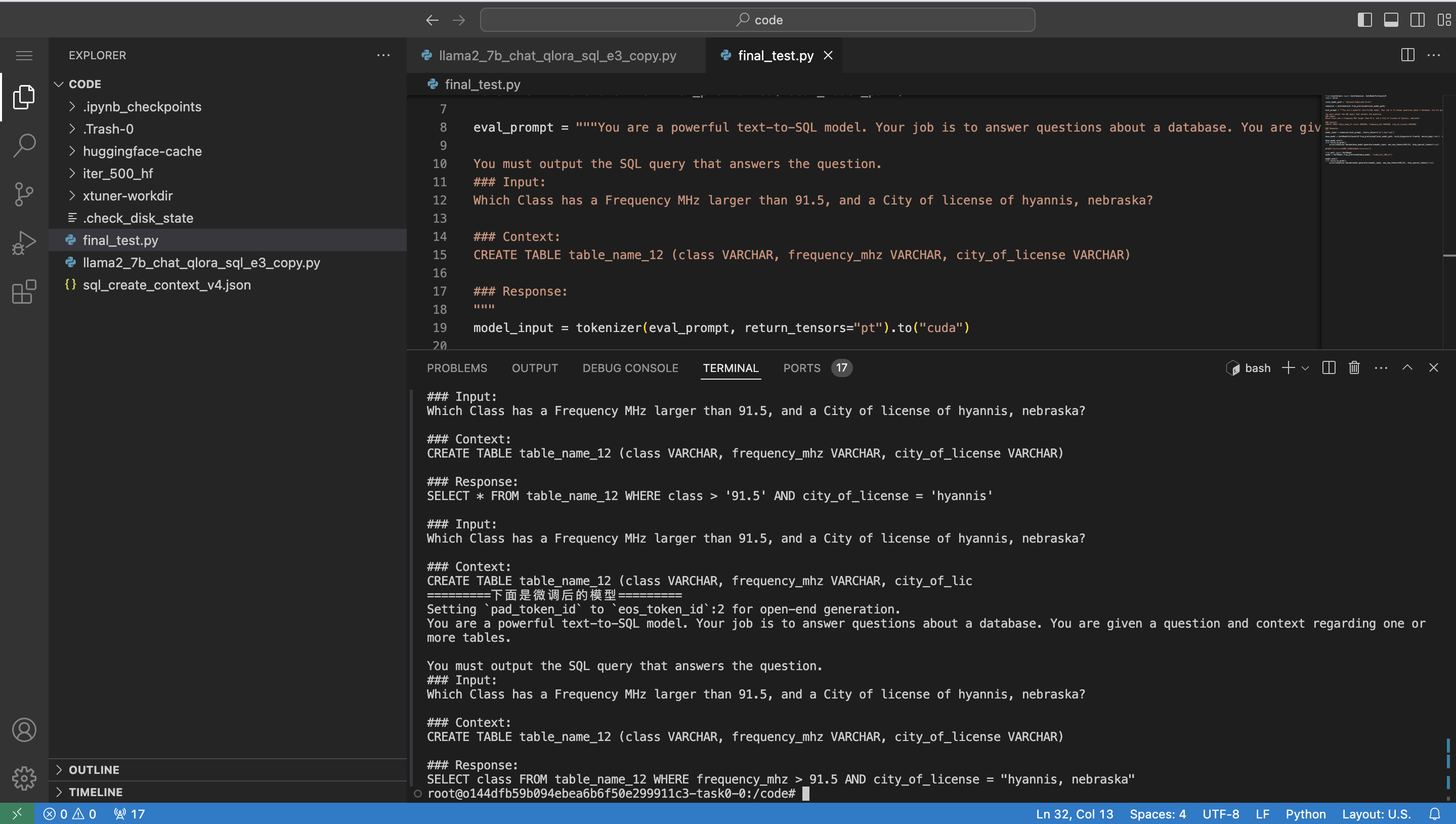Open the Customize Layout menu
Image resolution: width=1456 pixels, height=824 pixels.
coord(1443,20)
